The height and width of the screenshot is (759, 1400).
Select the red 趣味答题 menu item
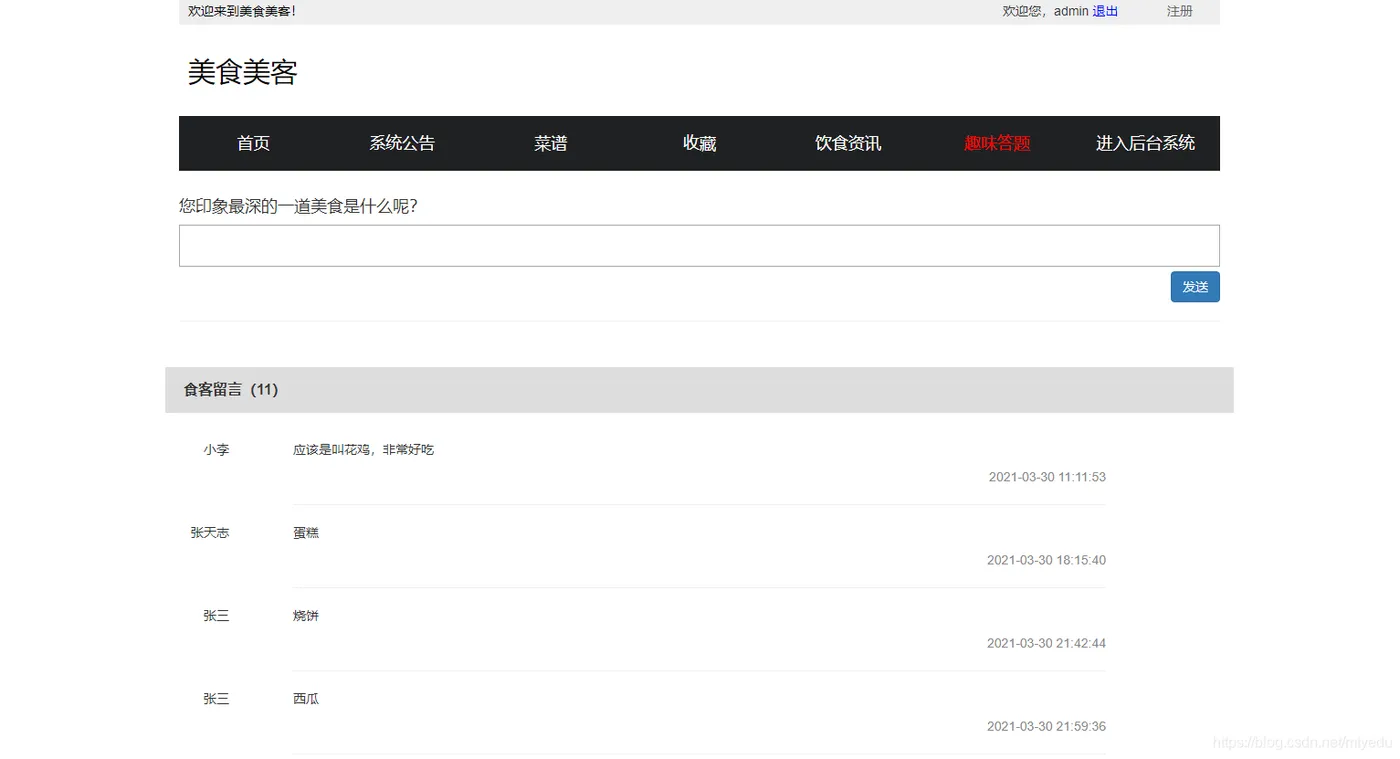997,143
